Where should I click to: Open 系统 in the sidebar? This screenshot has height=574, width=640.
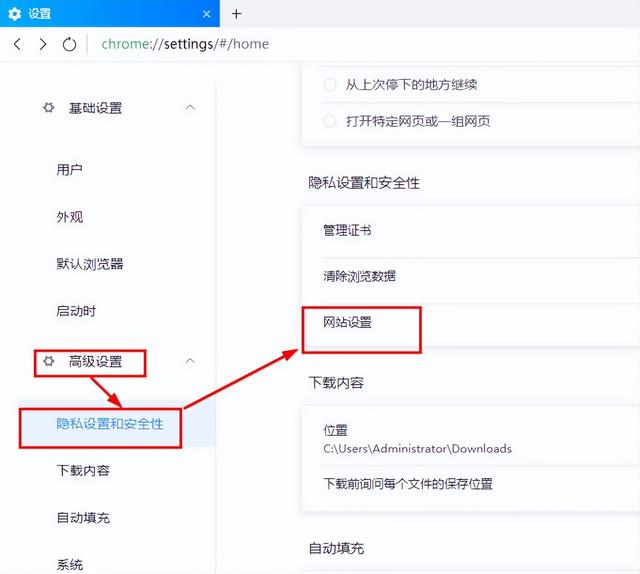[69, 565]
